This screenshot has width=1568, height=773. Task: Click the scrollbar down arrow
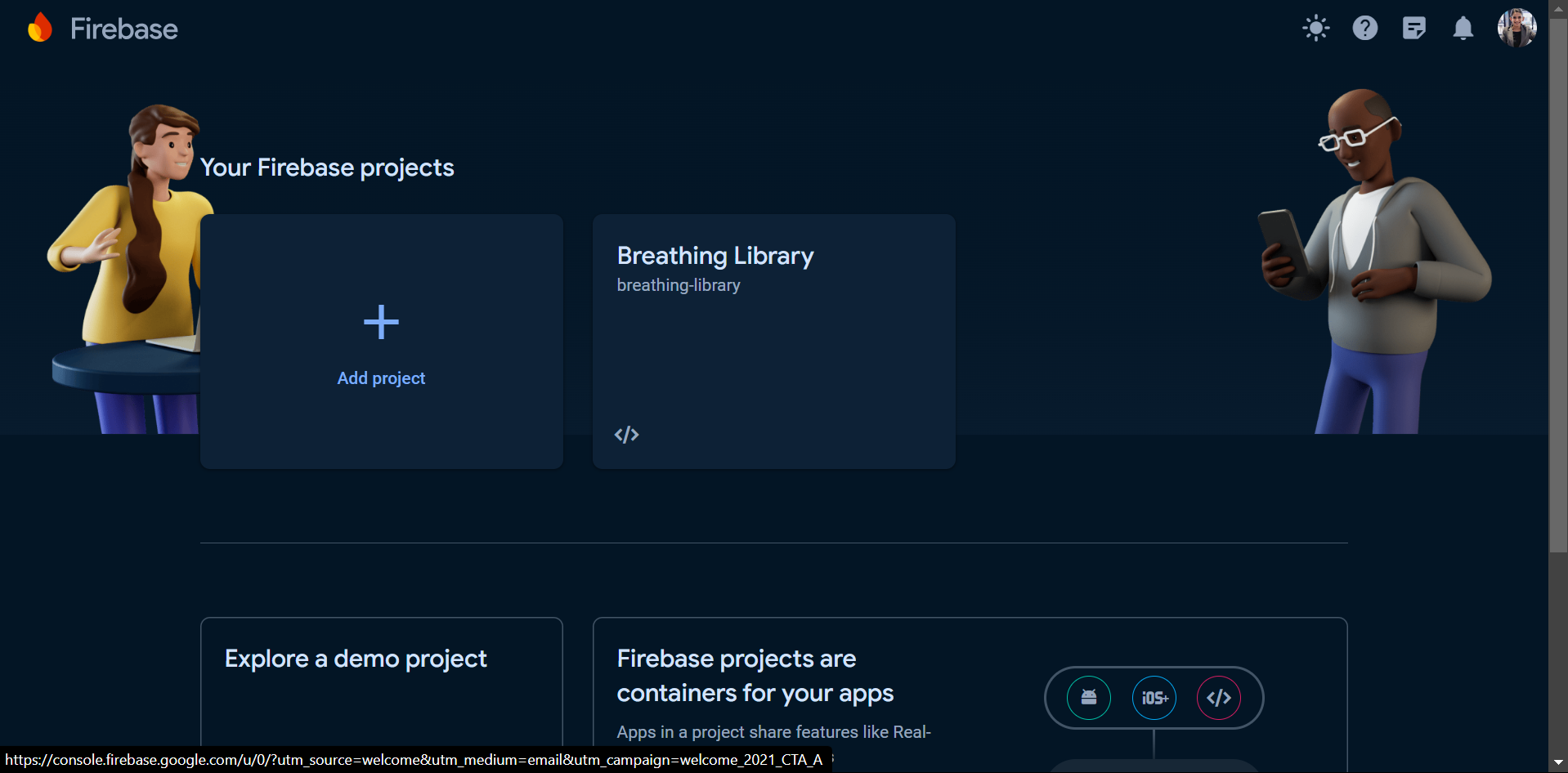[1558, 763]
